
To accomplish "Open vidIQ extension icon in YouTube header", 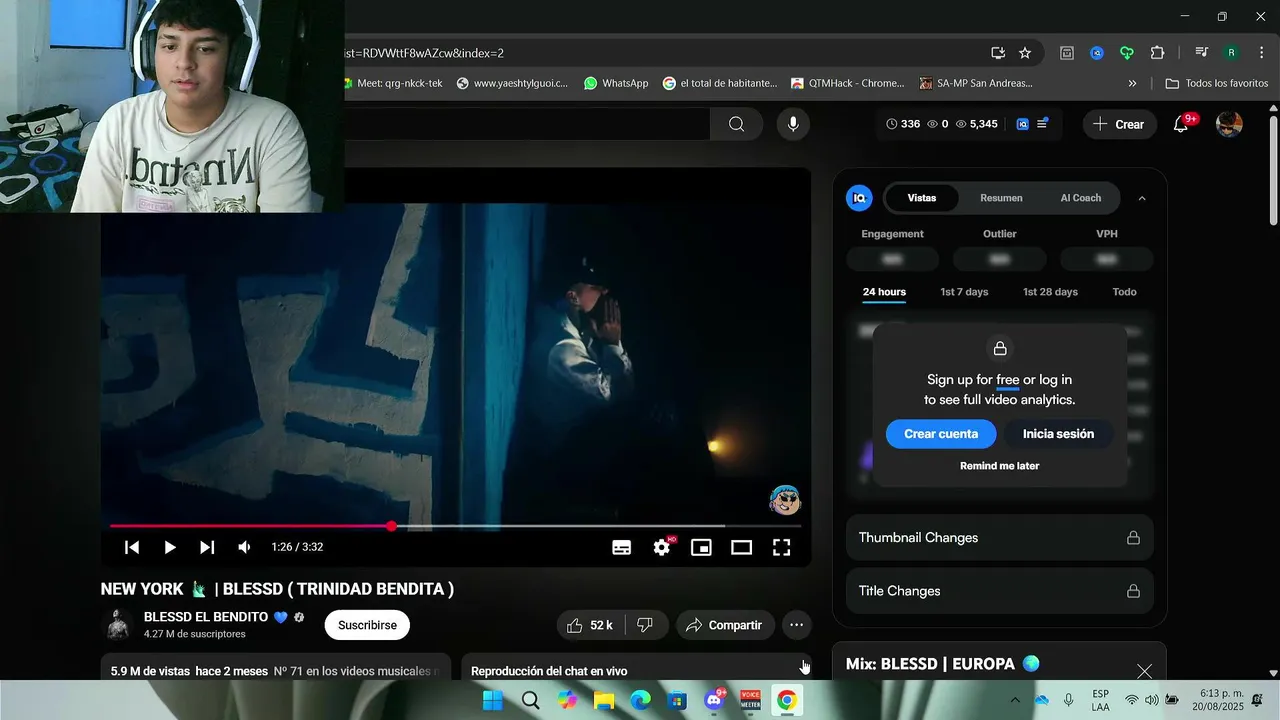I will point(1022,124).
